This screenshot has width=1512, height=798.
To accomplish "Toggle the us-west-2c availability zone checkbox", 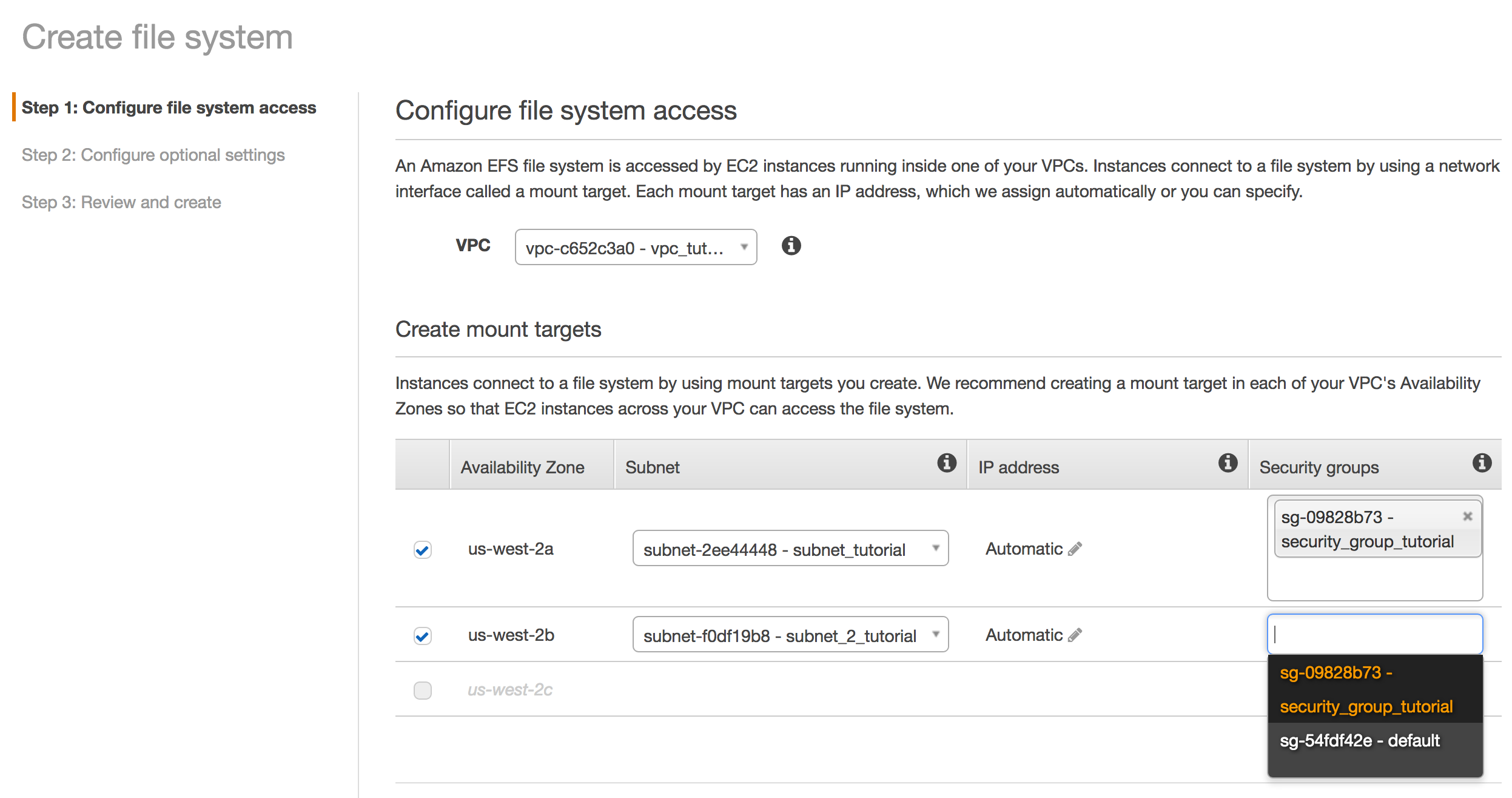I will 423,691.
